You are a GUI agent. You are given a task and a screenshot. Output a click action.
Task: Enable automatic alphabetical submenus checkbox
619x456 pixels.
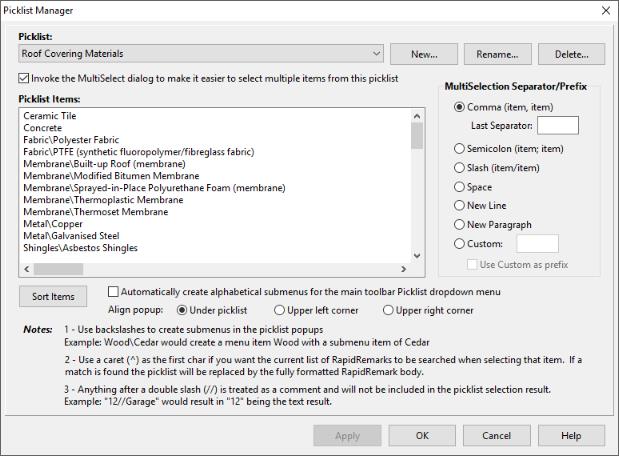click(x=113, y=292)
